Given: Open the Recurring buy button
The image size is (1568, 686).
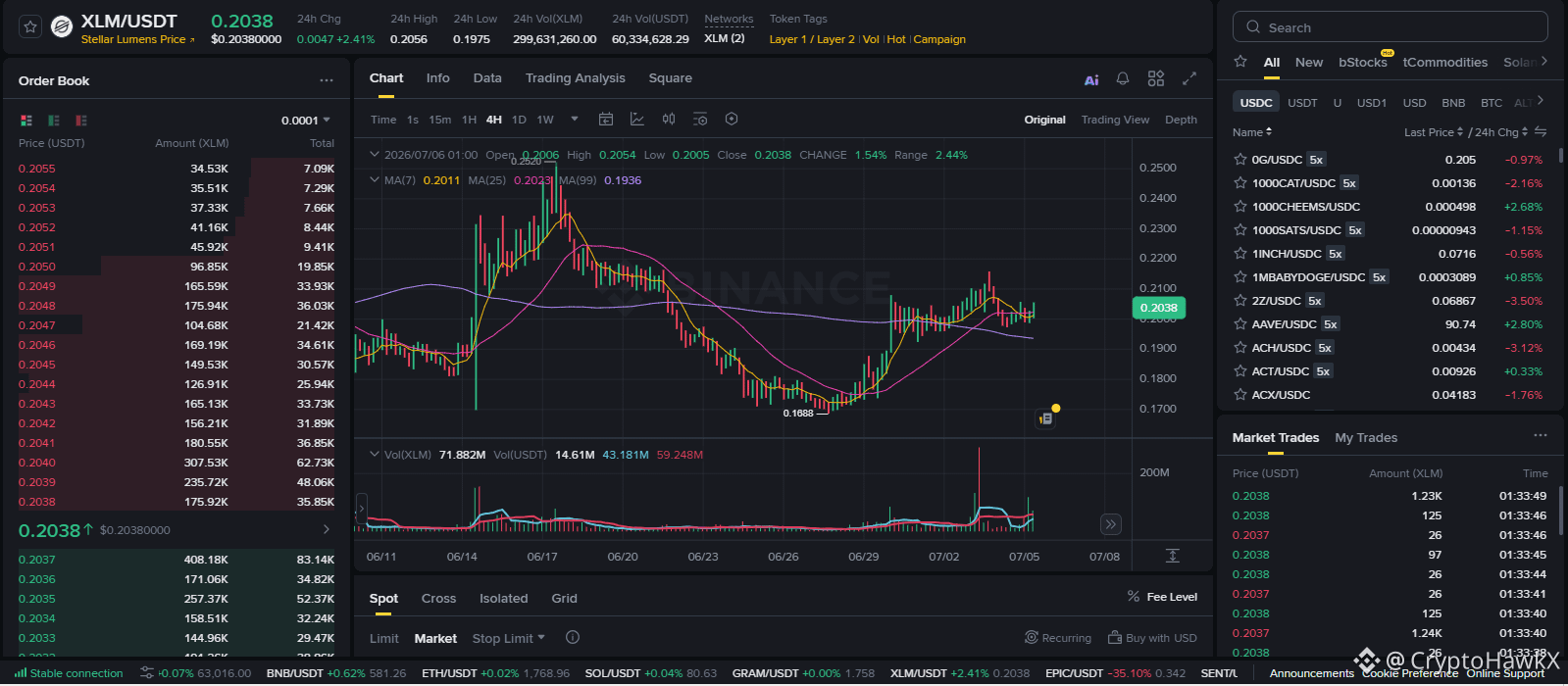Looking at the screenshot, I should pos(1057,638).
